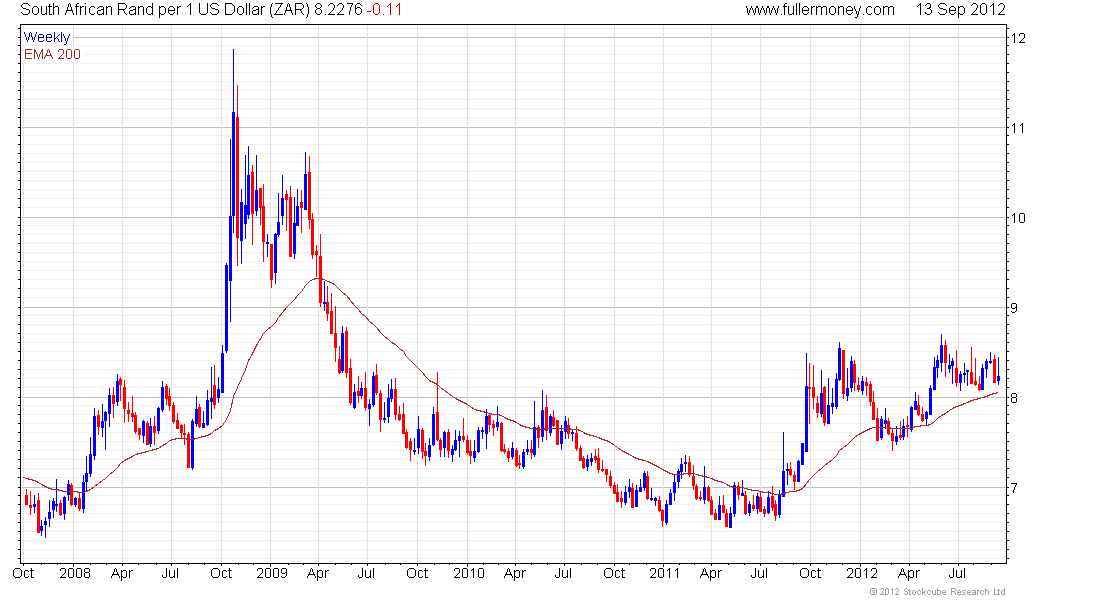The image size is (1100, 600).
Task: Click the Jul label between 2008 and 2009
Action: click(170, 573)
